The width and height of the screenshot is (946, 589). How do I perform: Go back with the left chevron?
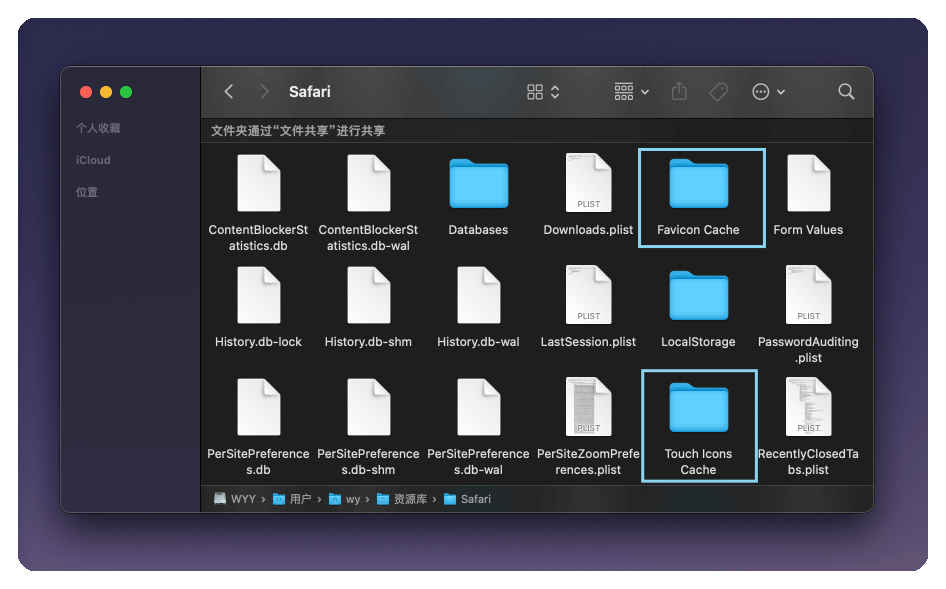[x=229, y=92]
